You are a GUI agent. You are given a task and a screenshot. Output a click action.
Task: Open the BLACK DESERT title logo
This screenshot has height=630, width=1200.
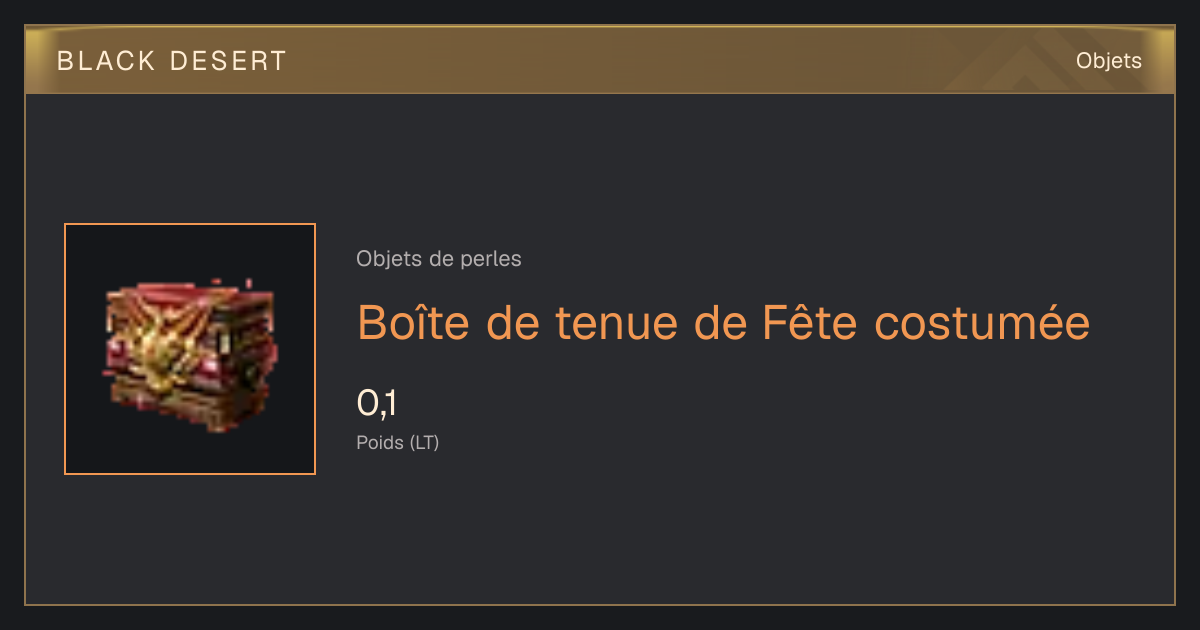(x=172, y=61)
